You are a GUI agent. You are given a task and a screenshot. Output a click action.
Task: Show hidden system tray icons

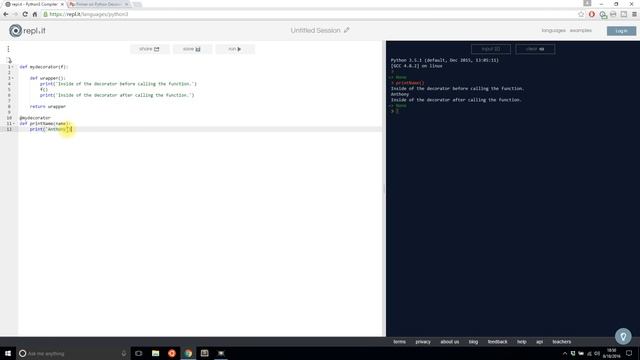pos(565,353)
